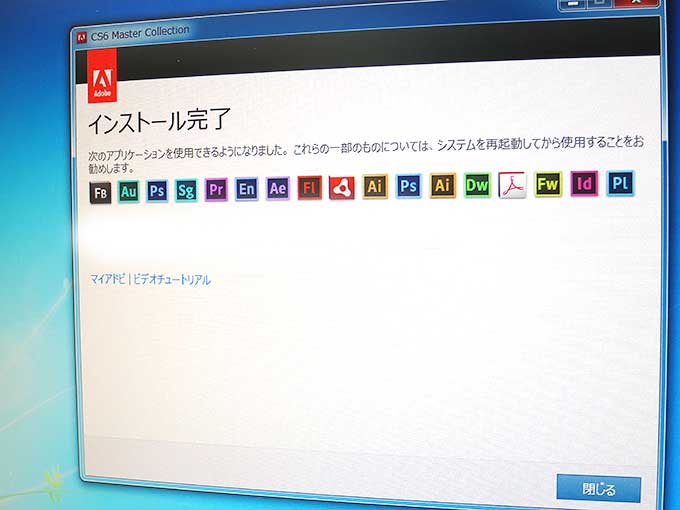This screenshot has height=510, width=680.
Task: Click the red Adobe logo in header
Action: 102,76
